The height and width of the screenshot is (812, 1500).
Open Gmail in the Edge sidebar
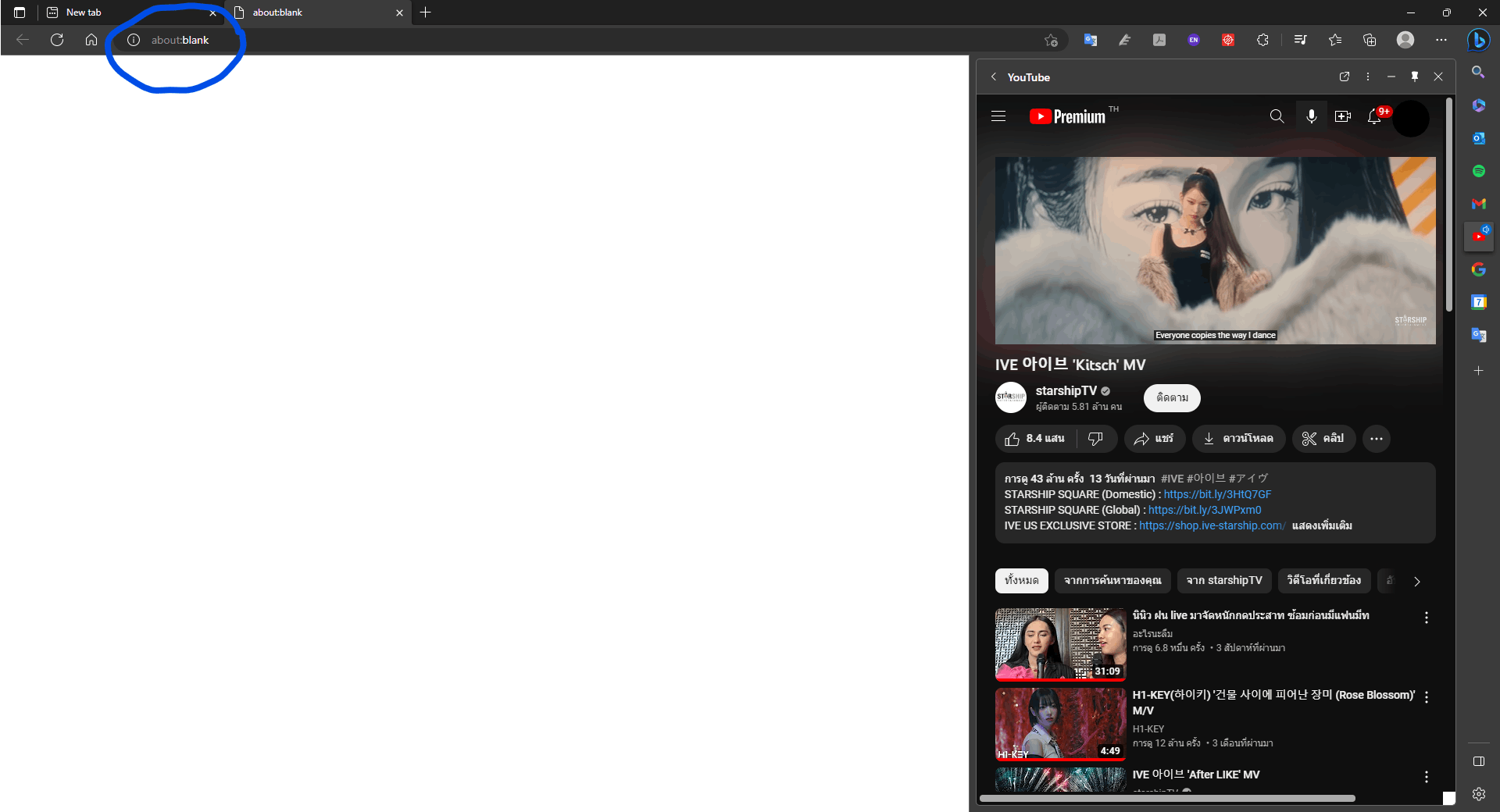tap(1479, 204)
